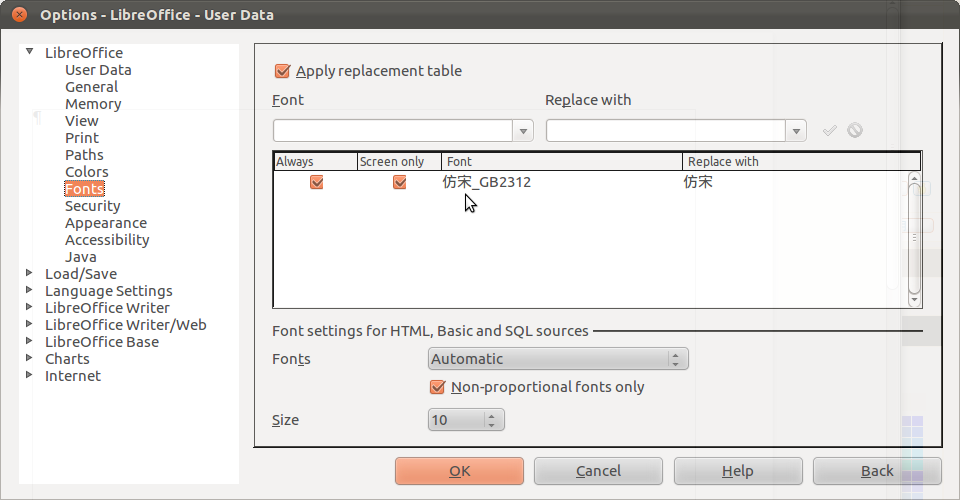Toggle the Always checkbox for 仿宋_GB2312
The image size is (960, 500).
[x=317, y=182]
